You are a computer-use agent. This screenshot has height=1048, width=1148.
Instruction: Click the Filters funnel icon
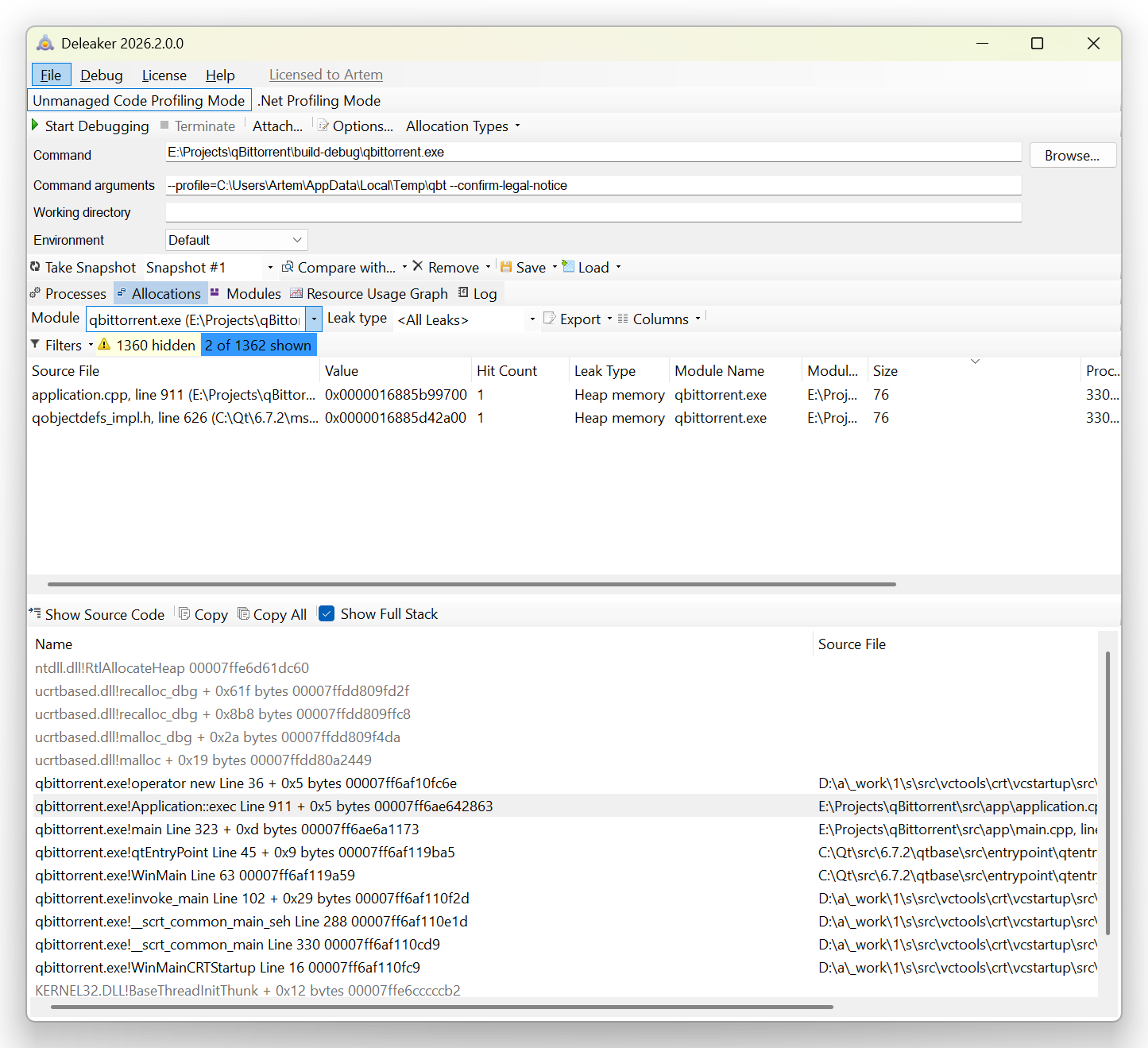tap(35, 344)
